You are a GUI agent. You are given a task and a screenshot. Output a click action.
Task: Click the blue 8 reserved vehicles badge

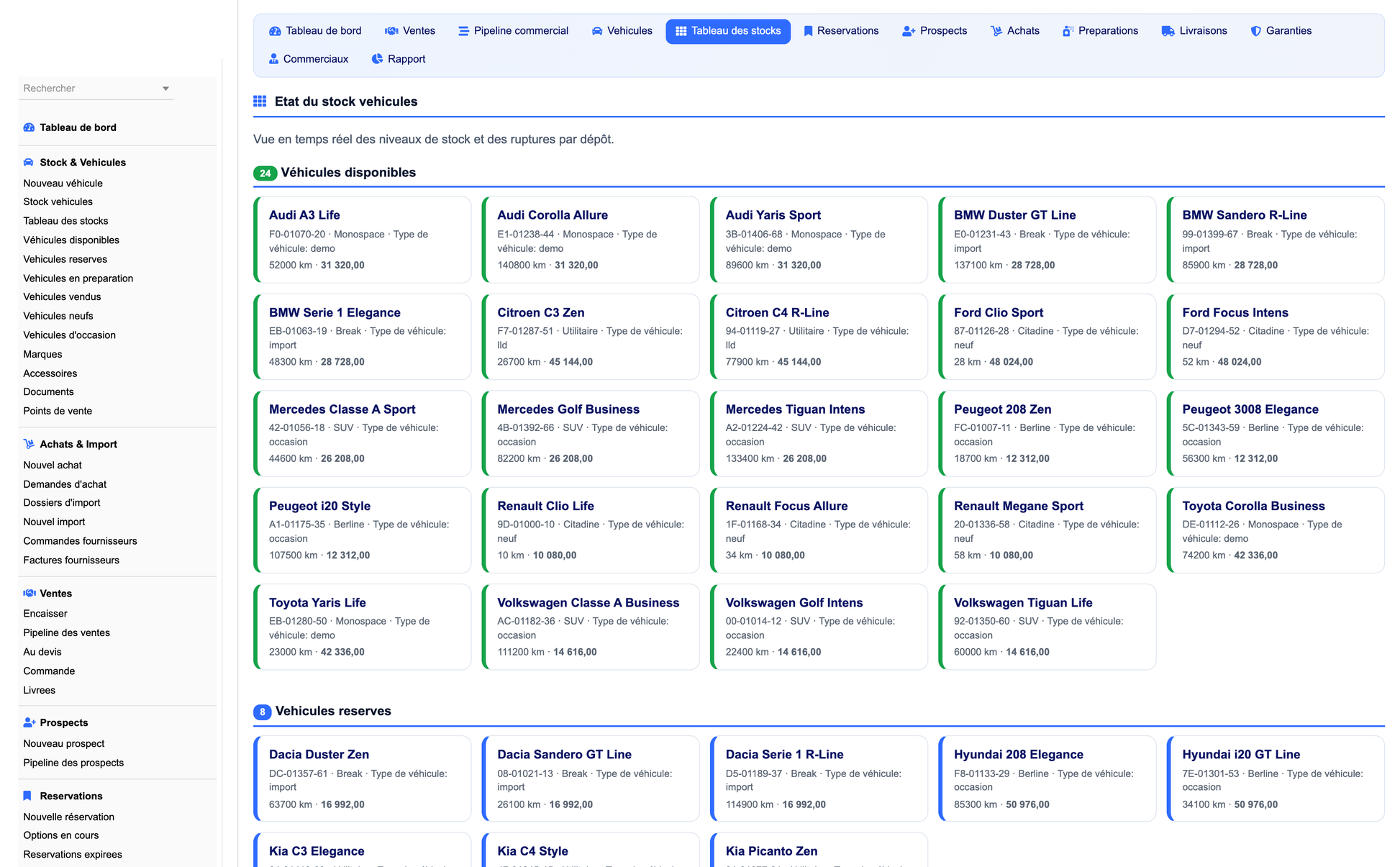262,712
